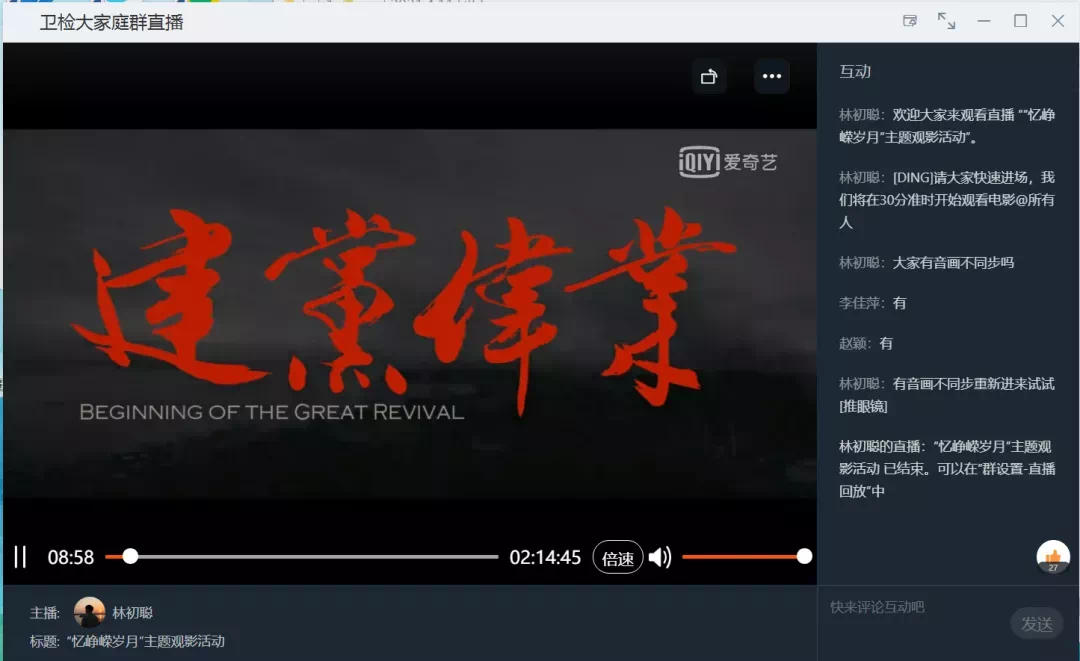Image resolution: width=1080 pixels, height=661 pixels.
Task: Mute the video with the speaker icon
Action: [x=660, y=557]
